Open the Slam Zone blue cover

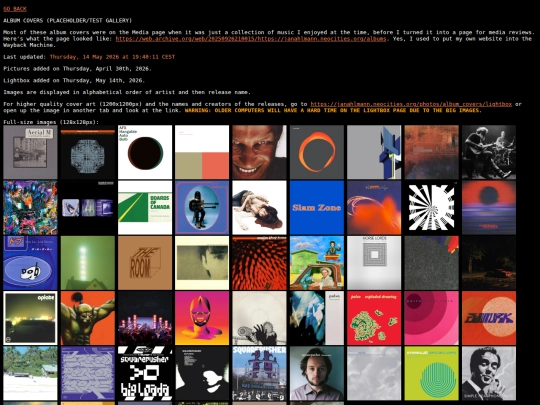click(317, 208)
